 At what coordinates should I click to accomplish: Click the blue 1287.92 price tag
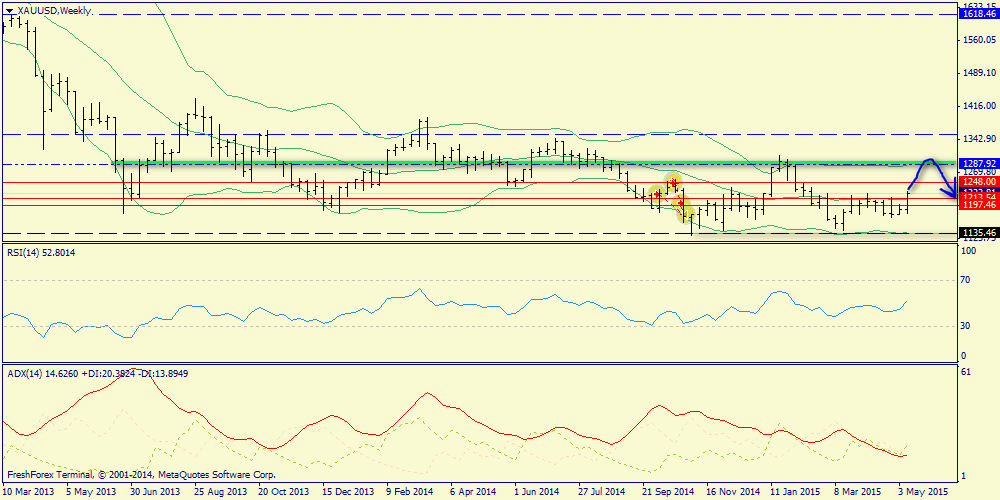pyautogui.click(x=977, y=163)
